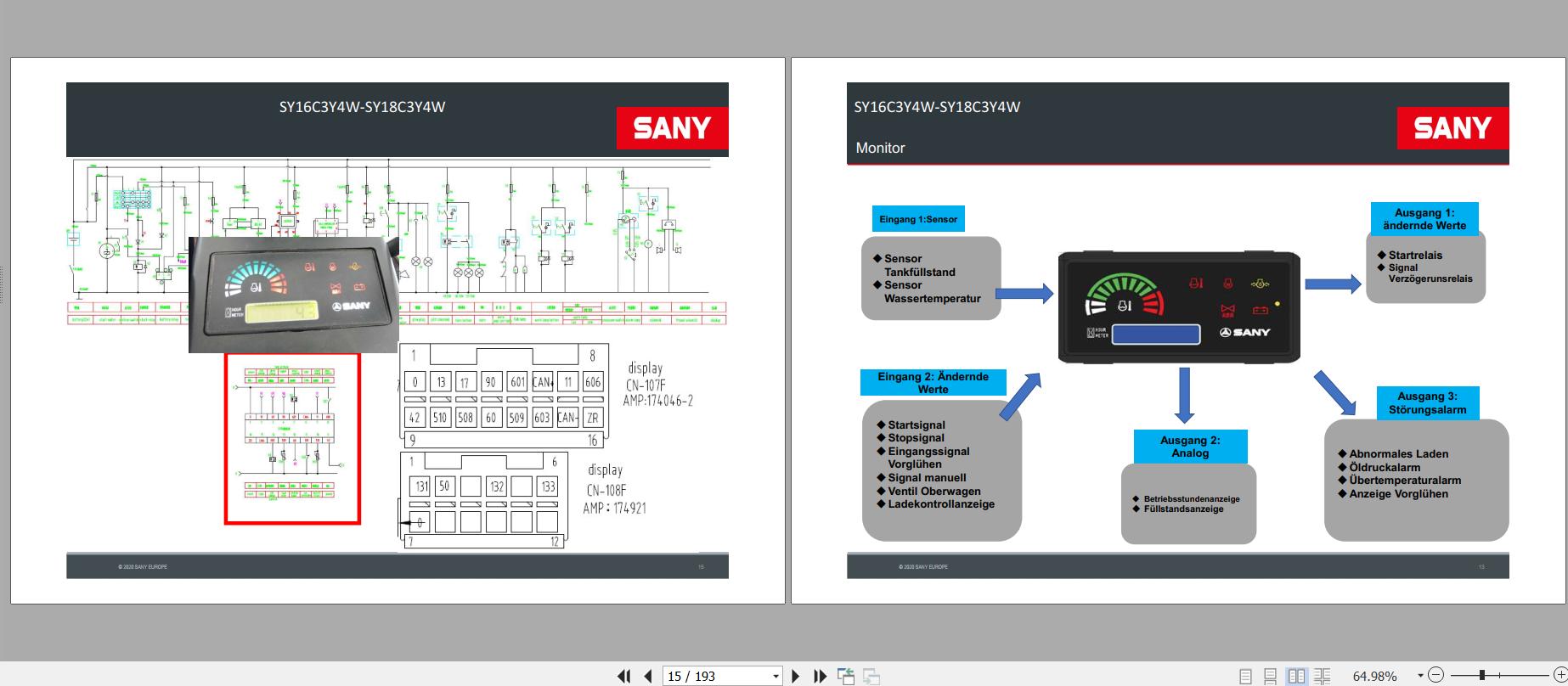
Task: Go to the first page
Action: [623, 676]
